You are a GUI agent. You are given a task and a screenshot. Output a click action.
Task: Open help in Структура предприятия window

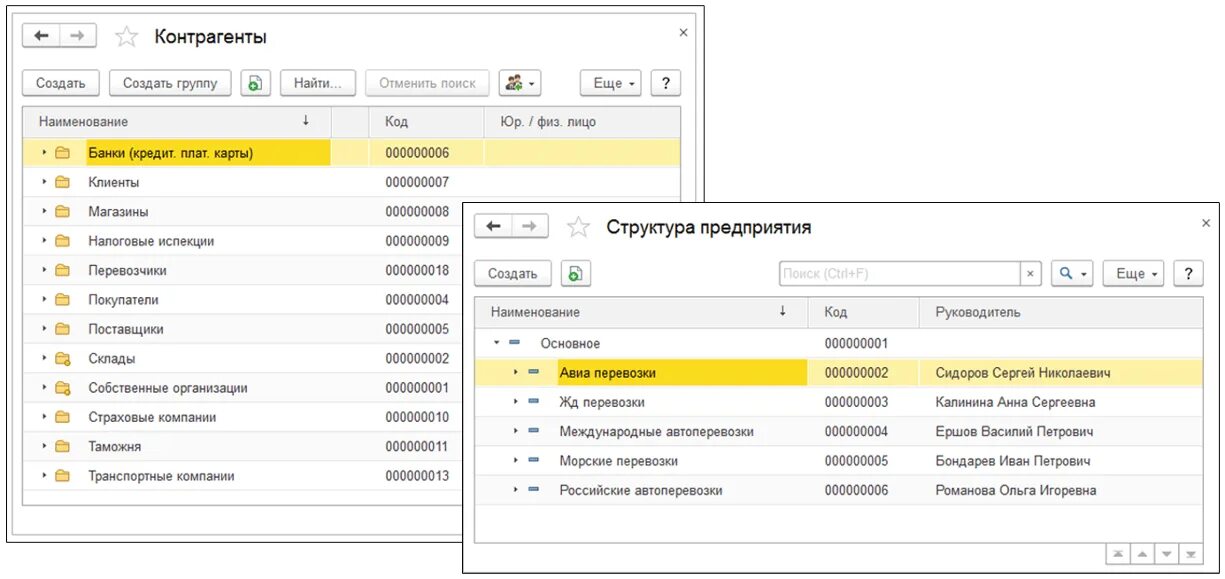(1188, 273)
